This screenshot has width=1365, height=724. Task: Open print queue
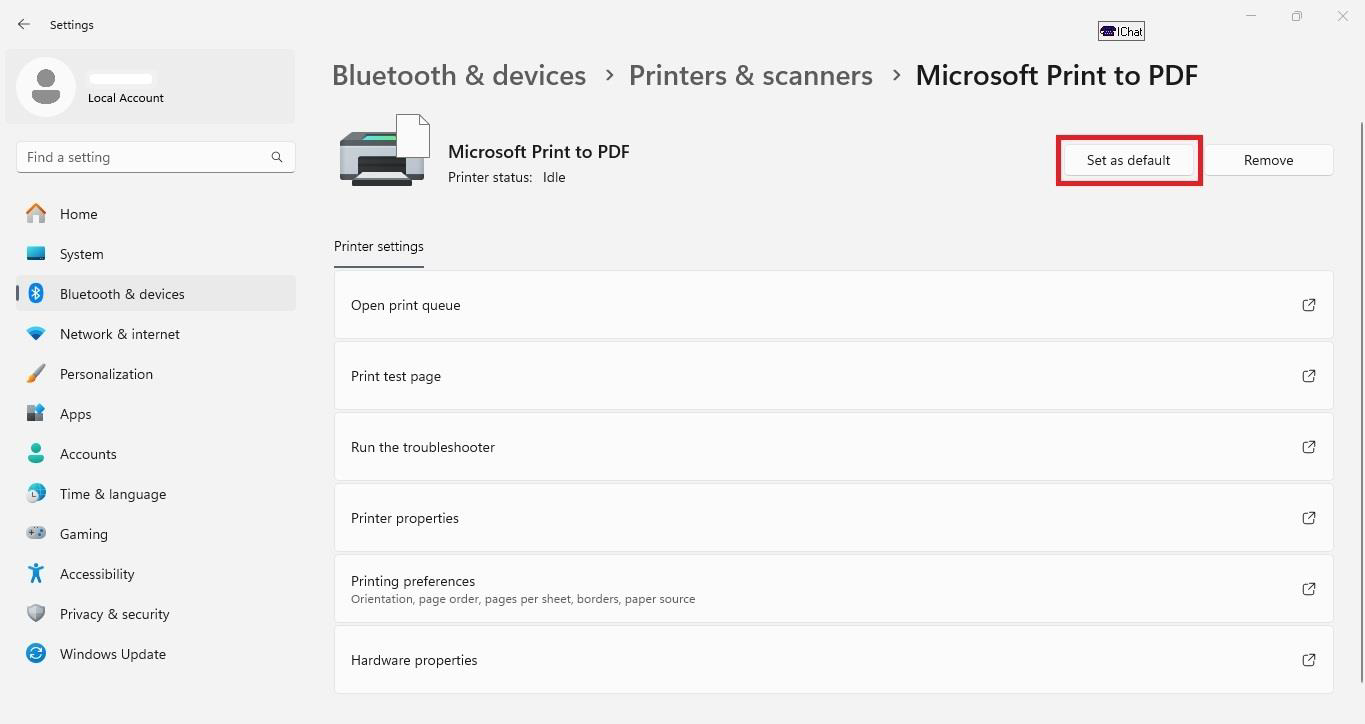point(405,305)
